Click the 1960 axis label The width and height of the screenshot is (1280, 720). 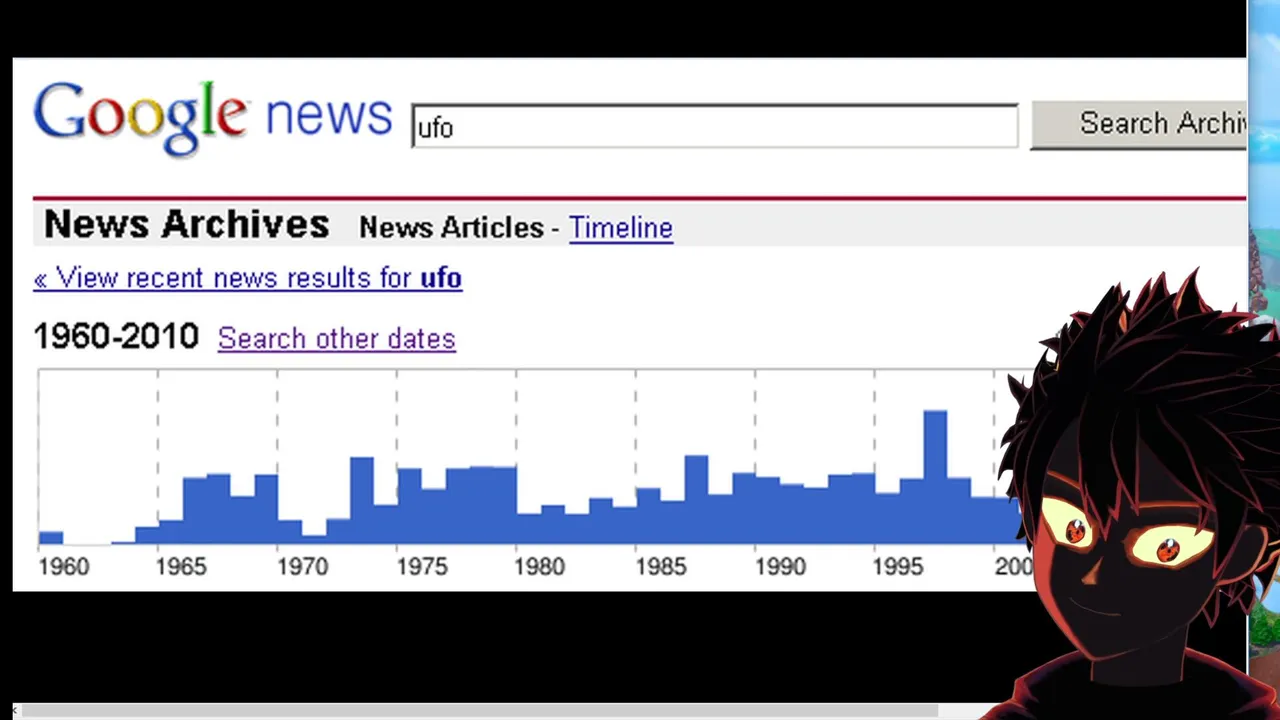click(64, 567)
